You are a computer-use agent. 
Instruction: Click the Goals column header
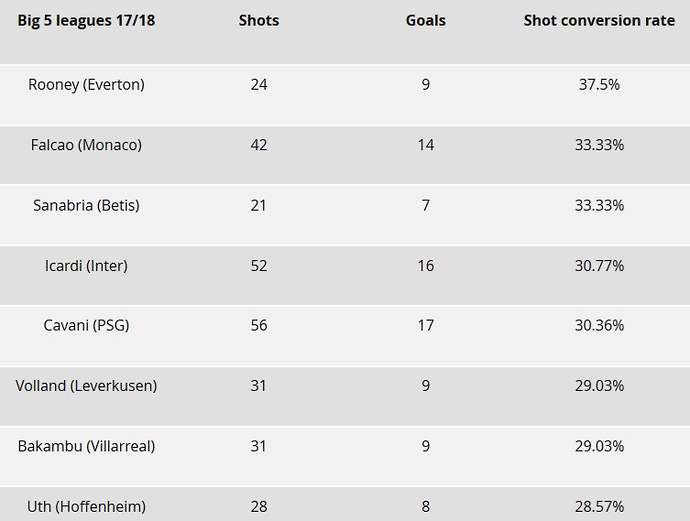(x=426, y=20)
